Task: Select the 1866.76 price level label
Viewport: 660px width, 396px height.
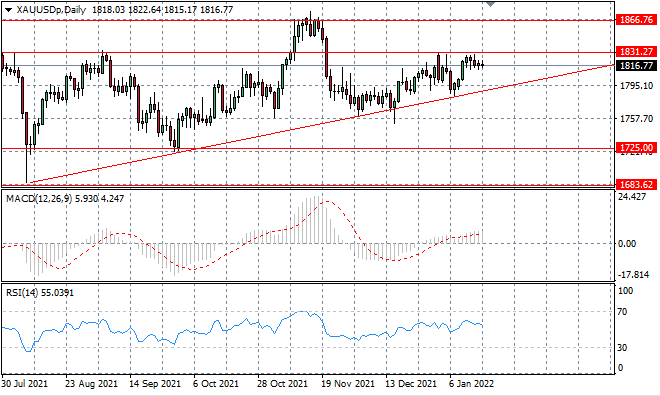Action: coord(636,19)
